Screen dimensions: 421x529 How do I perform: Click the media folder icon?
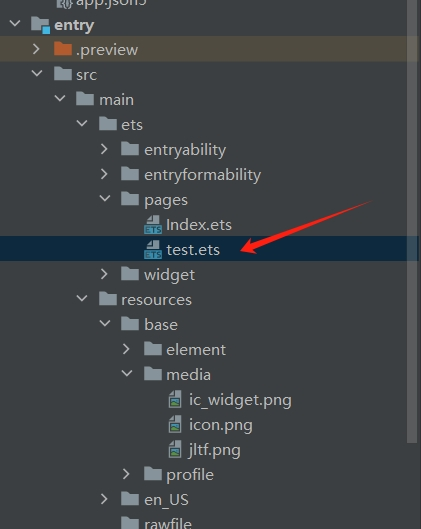[x=153, y=374]
